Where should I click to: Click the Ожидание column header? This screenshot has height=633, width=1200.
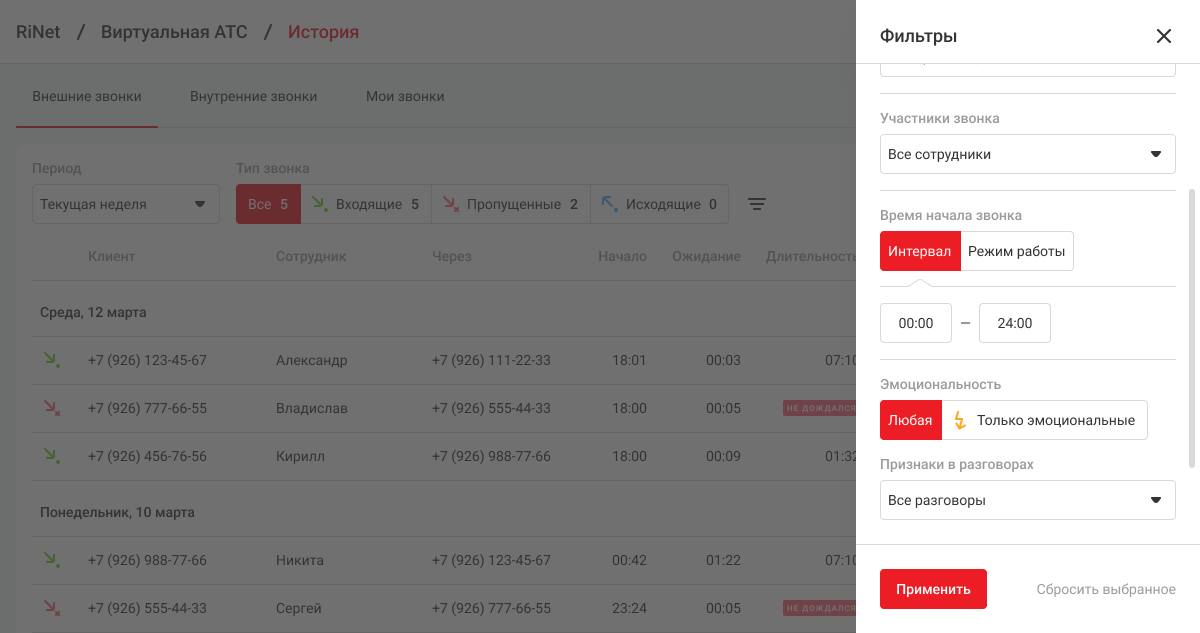pos(707,256)
